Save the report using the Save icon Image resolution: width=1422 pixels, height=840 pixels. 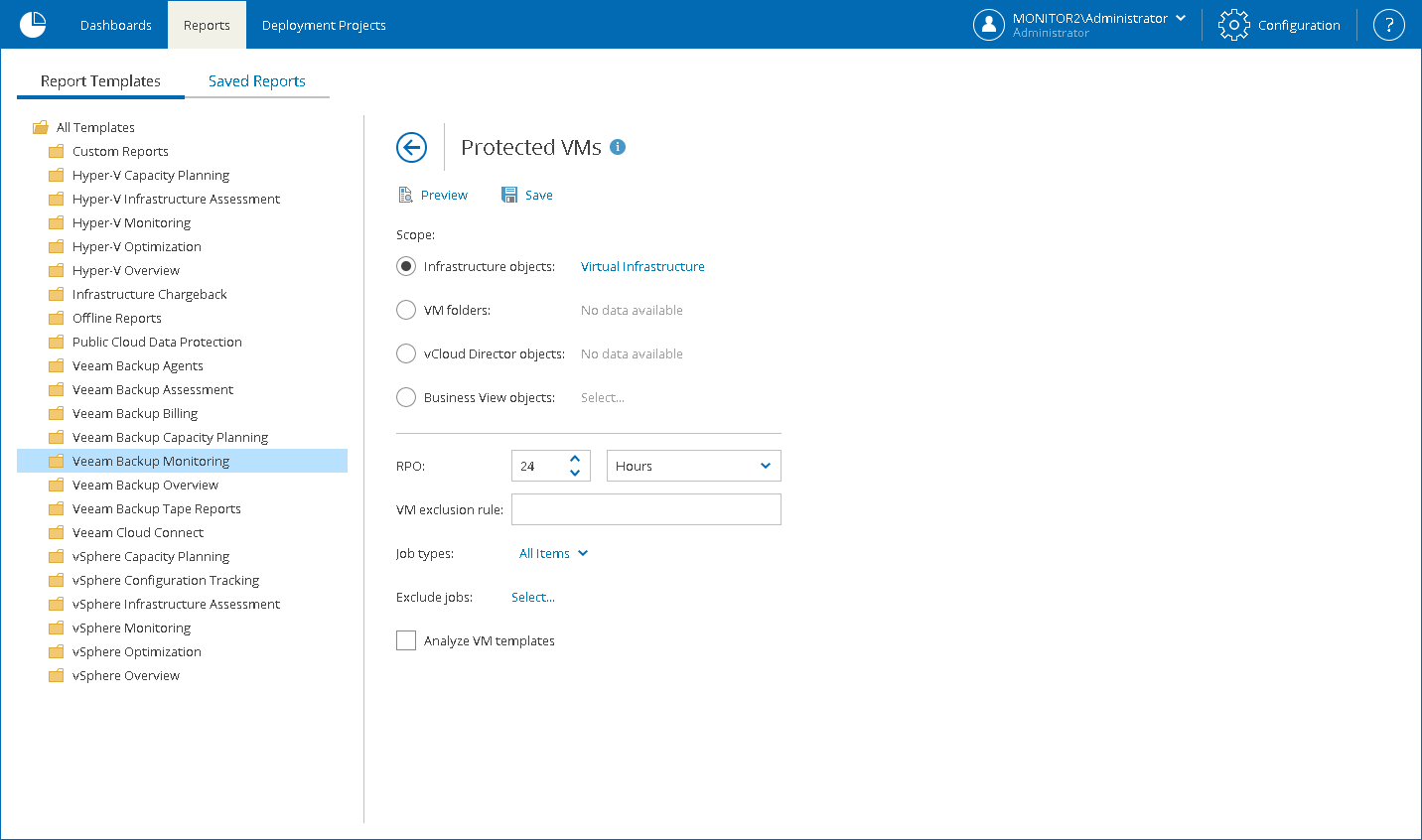pyautogui.click(x=526, y=195)
